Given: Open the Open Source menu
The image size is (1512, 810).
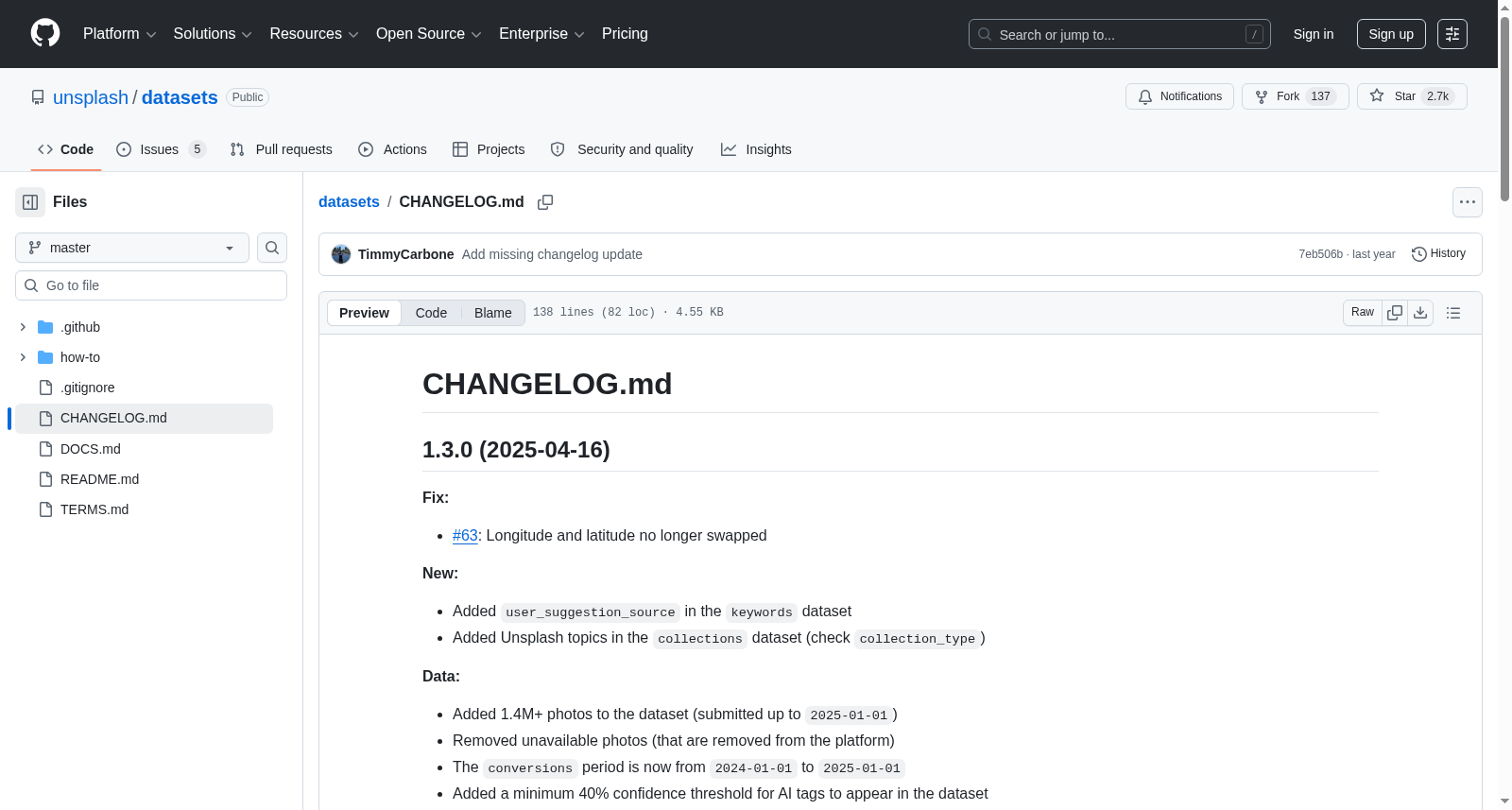Looking at the screenshot, I should click(x=429, y=34).
